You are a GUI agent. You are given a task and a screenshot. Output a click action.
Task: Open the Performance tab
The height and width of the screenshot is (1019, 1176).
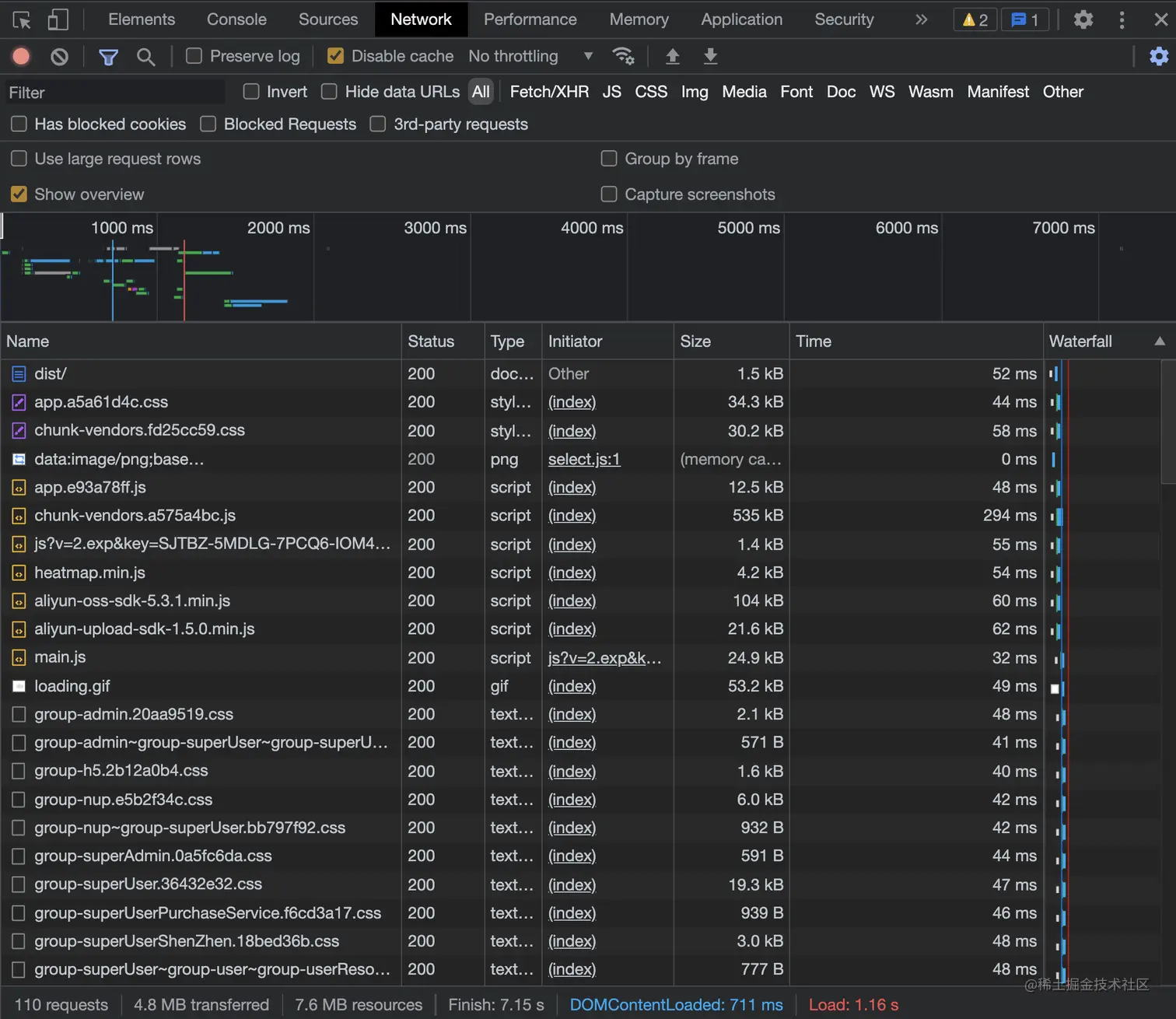pos(530,19)
